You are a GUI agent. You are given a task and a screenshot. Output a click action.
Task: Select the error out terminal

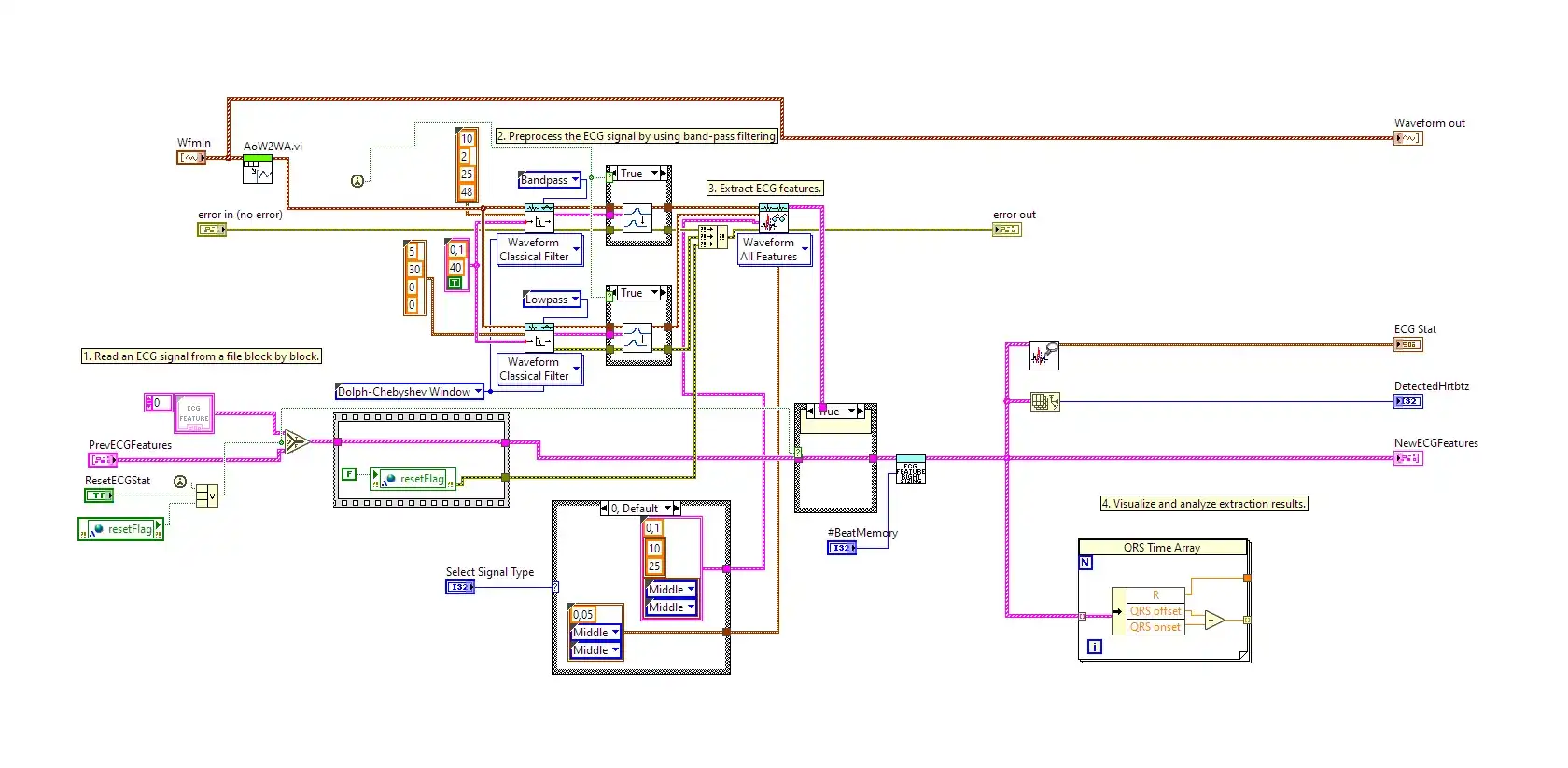pyautogui.click(x=1006, y=229)
